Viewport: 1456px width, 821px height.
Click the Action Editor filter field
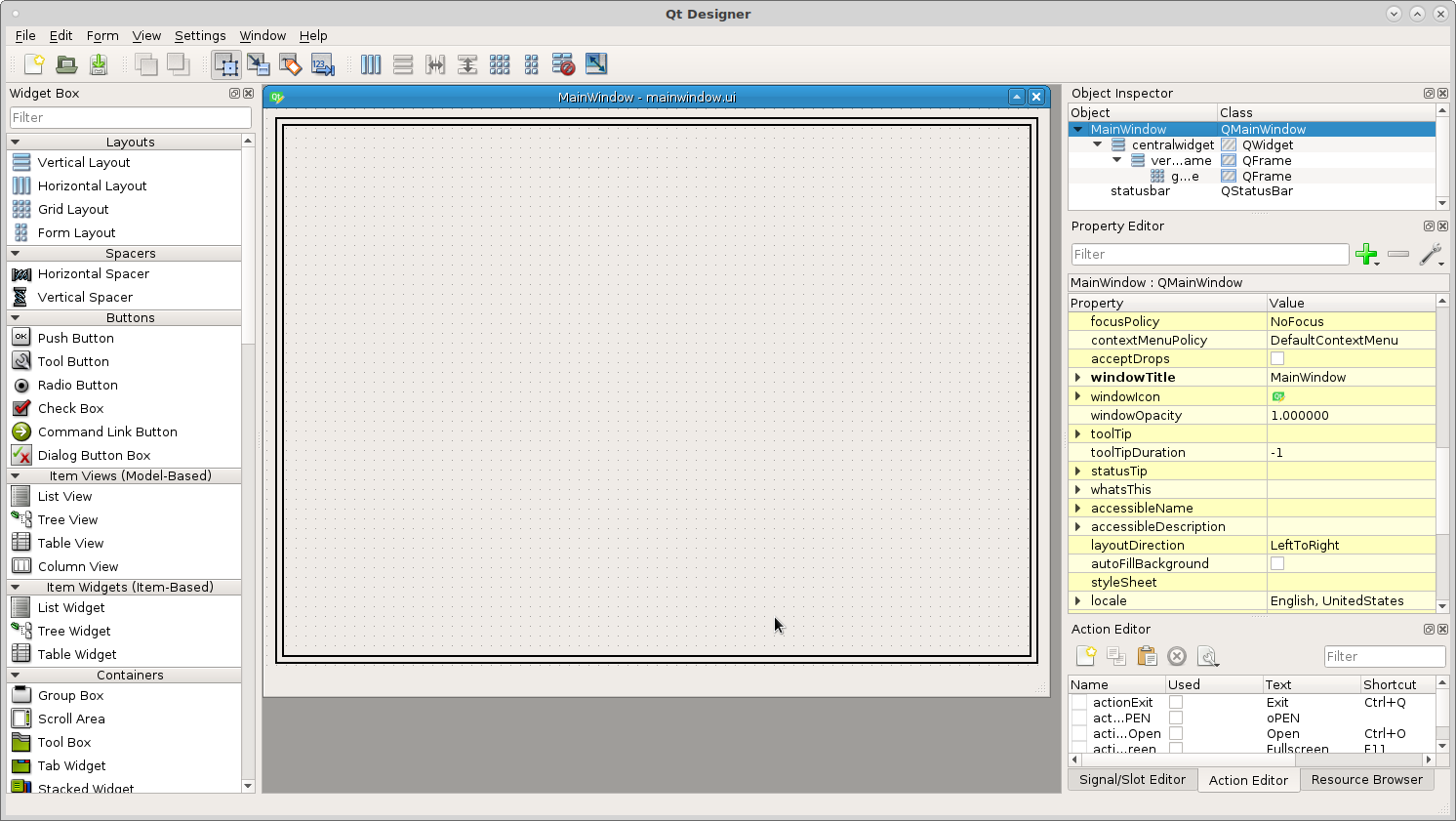(1385, 656)
